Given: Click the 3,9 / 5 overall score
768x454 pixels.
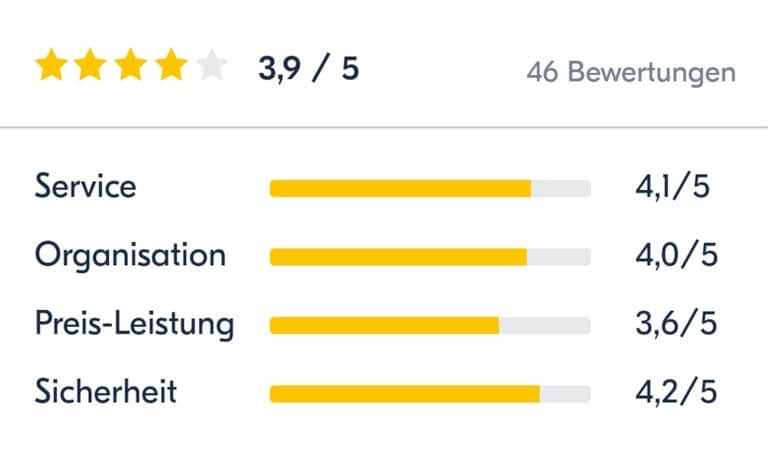Looking at the screenshot, I should click(x=309, y=68).
